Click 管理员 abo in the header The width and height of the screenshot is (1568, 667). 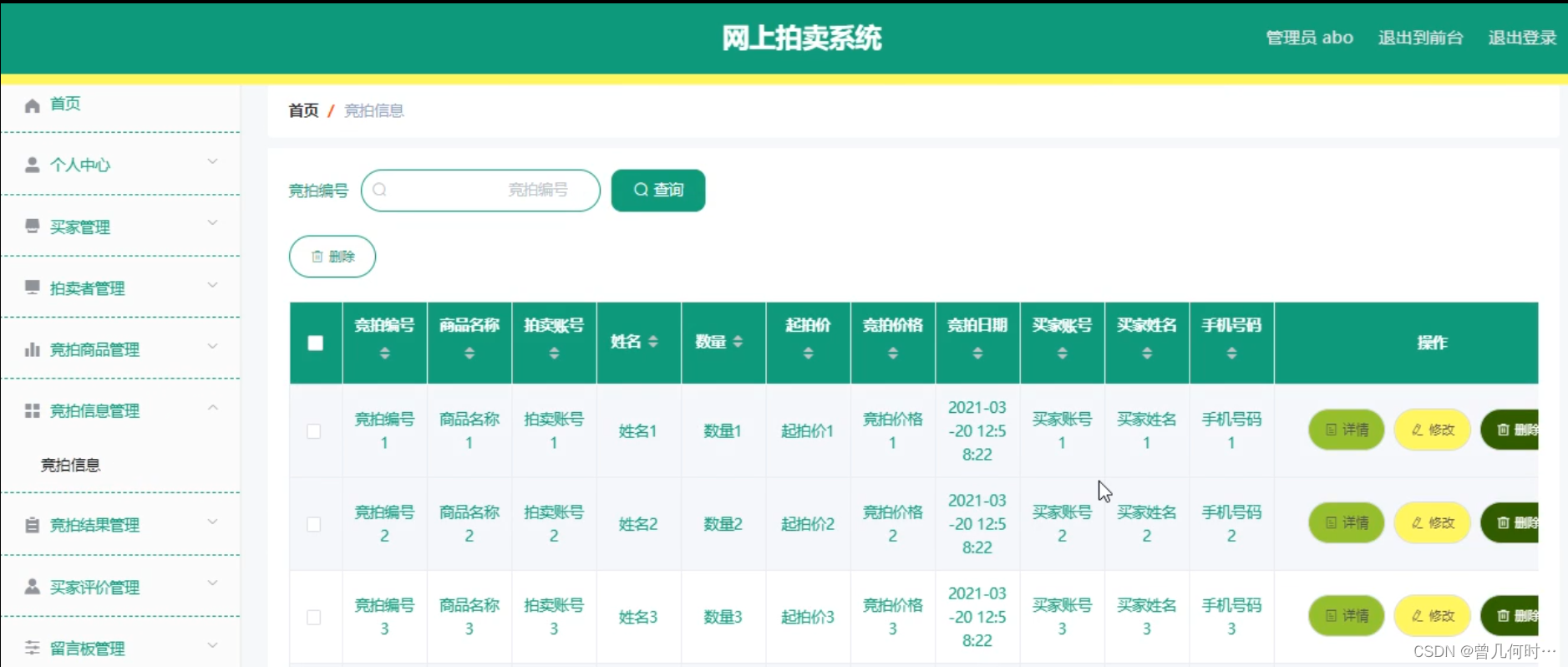1309,38
